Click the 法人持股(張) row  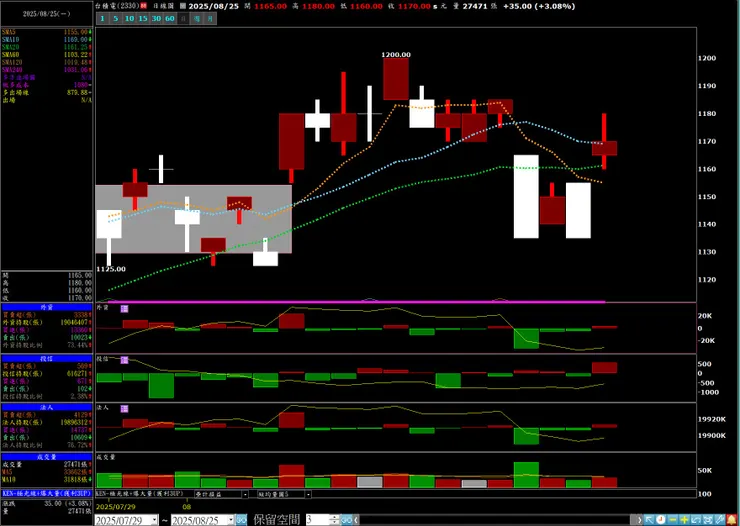(x=47, y=422)
